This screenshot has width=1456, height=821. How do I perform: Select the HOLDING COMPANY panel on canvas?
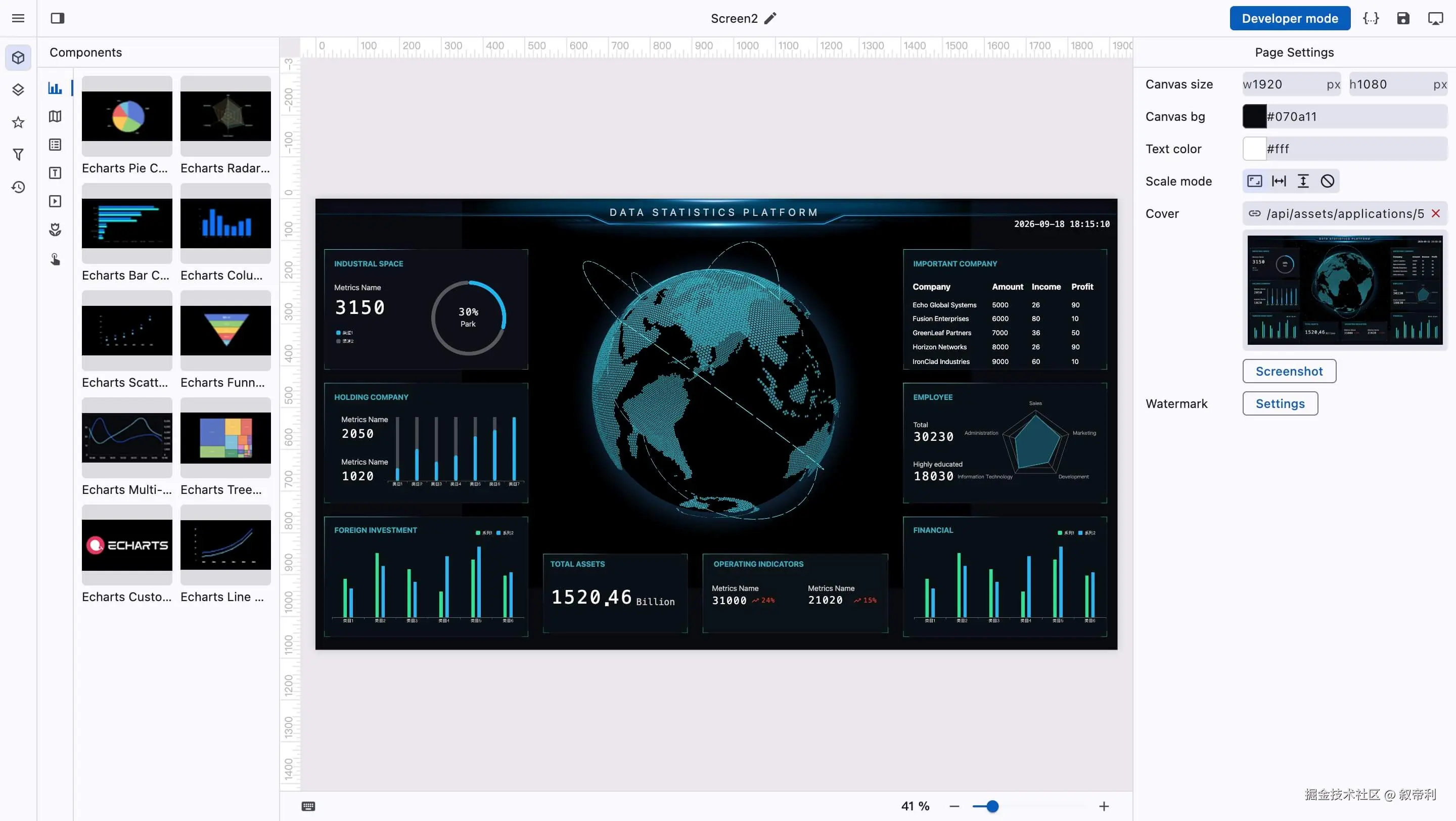coord(426,443)
